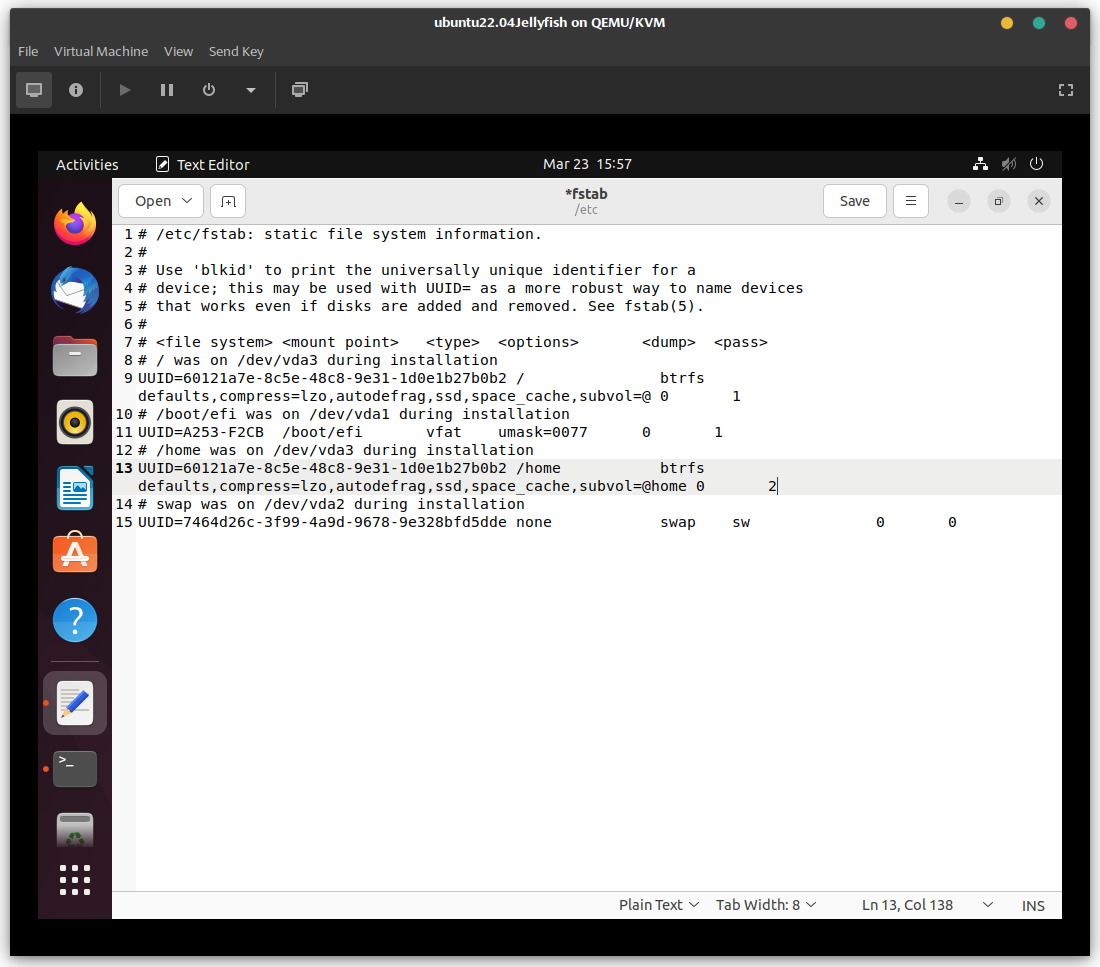This screenshot has height=967, width=1100.
Task: Open the text editor hamburger menu
Action: pos(911,201)
